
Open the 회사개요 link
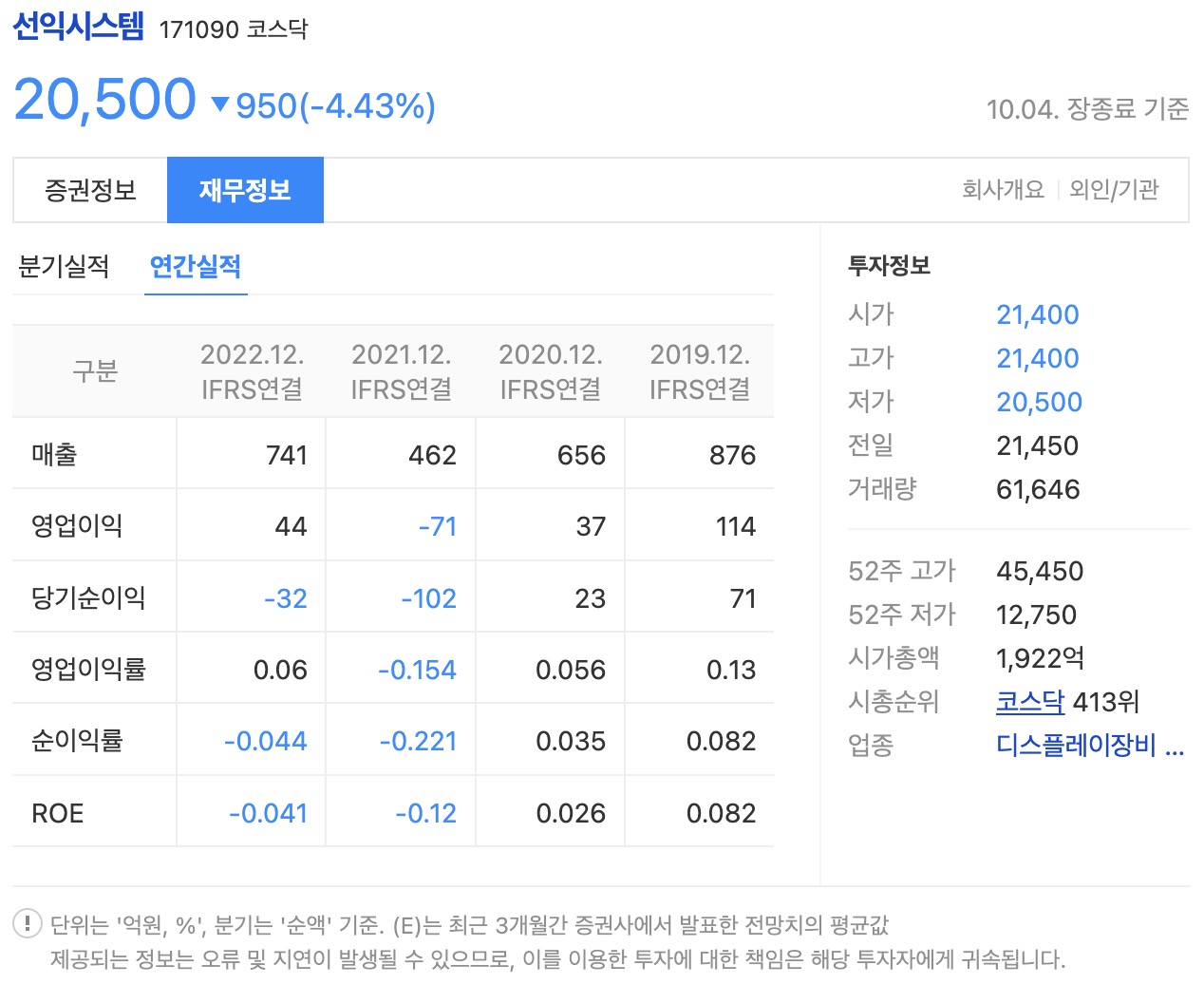click(x=1003, y=190)
